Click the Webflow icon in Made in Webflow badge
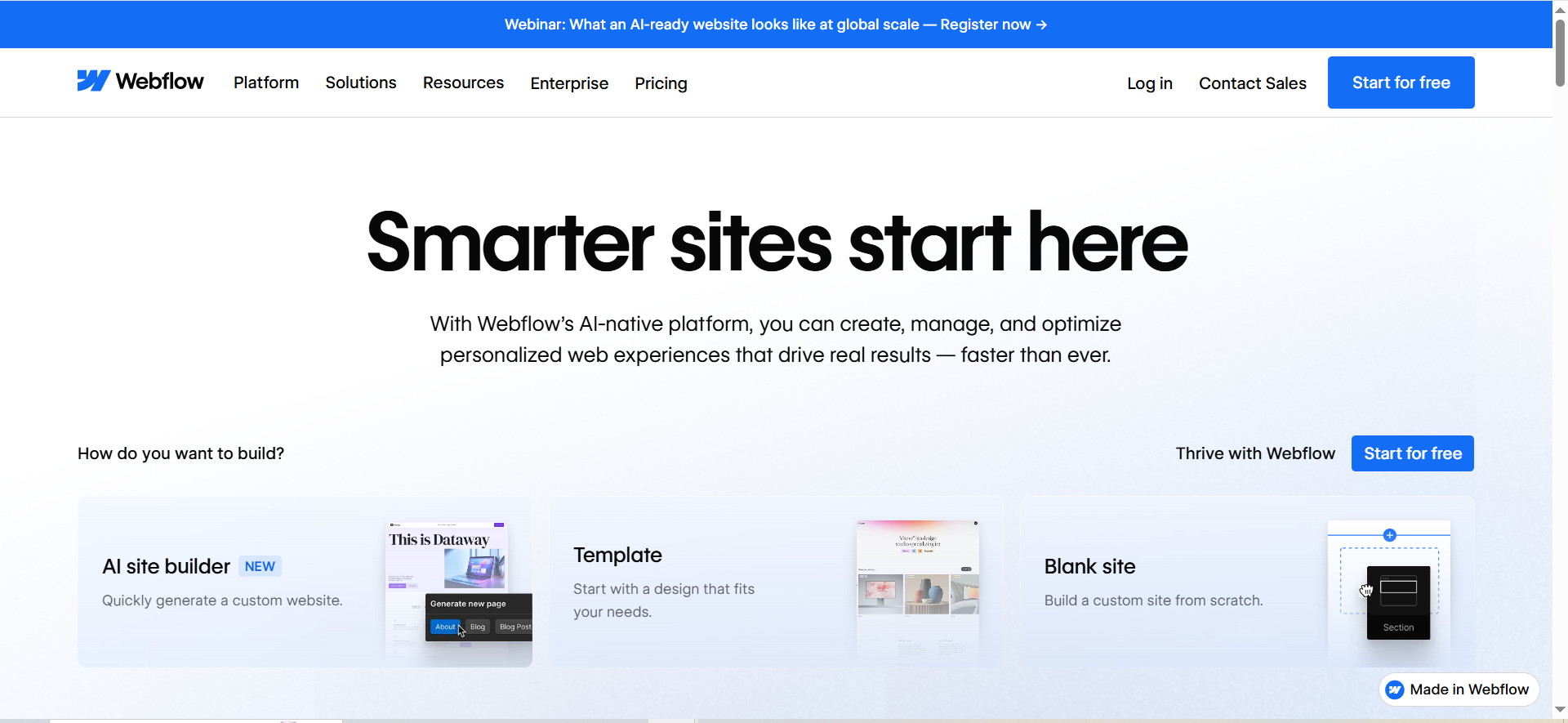The height and width of the screenshot is (723, 1568). 1396,690
